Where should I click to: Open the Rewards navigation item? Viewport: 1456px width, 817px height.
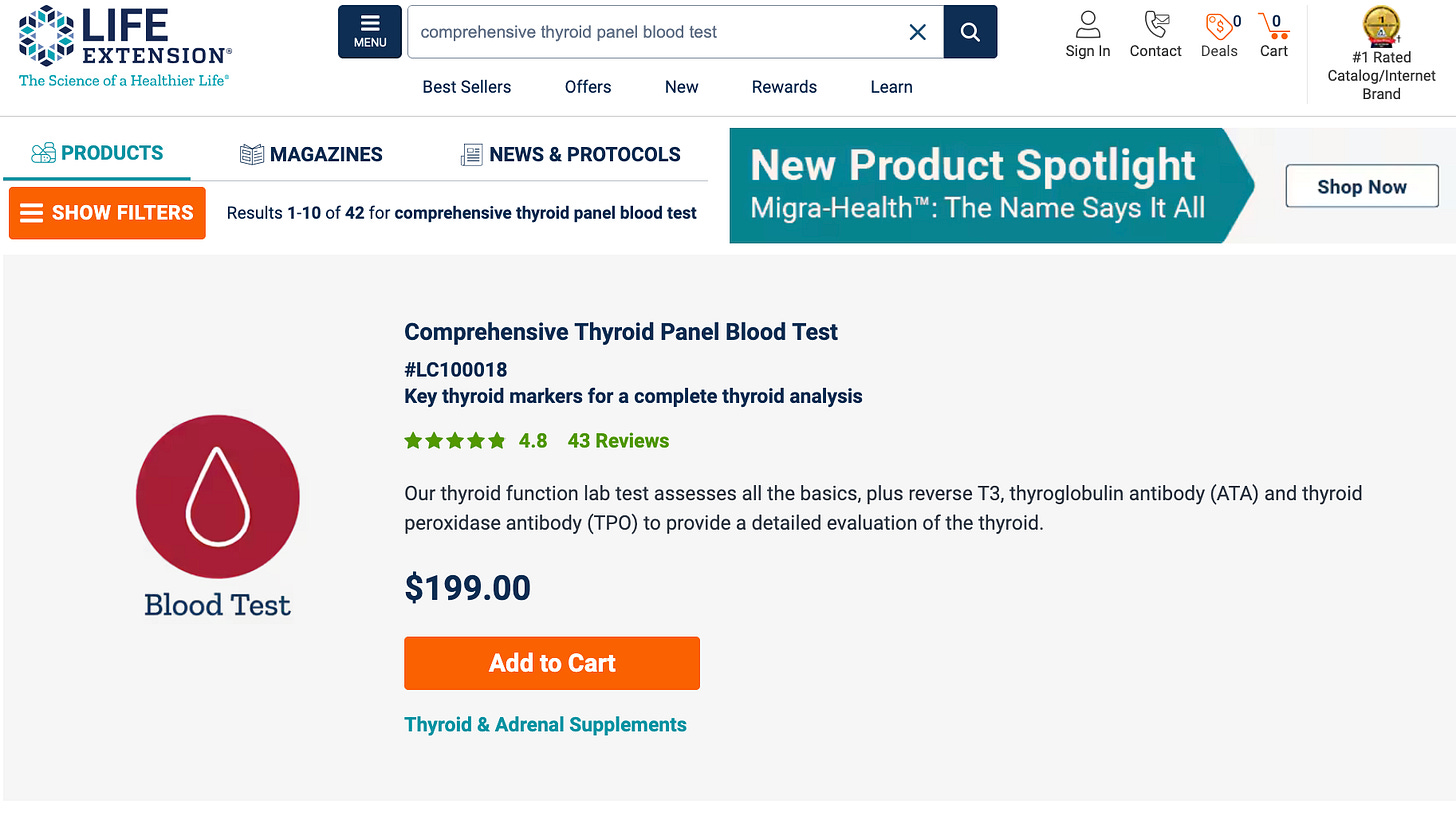[x=784, y=87]
